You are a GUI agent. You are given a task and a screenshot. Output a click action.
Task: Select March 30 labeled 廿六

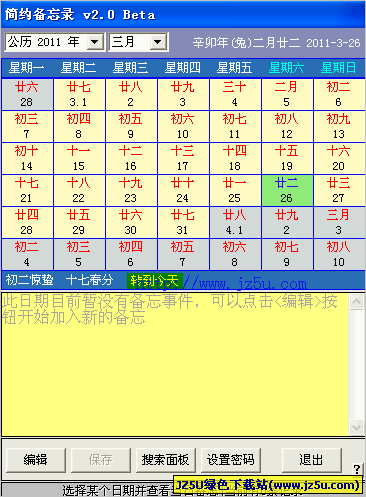131,222
